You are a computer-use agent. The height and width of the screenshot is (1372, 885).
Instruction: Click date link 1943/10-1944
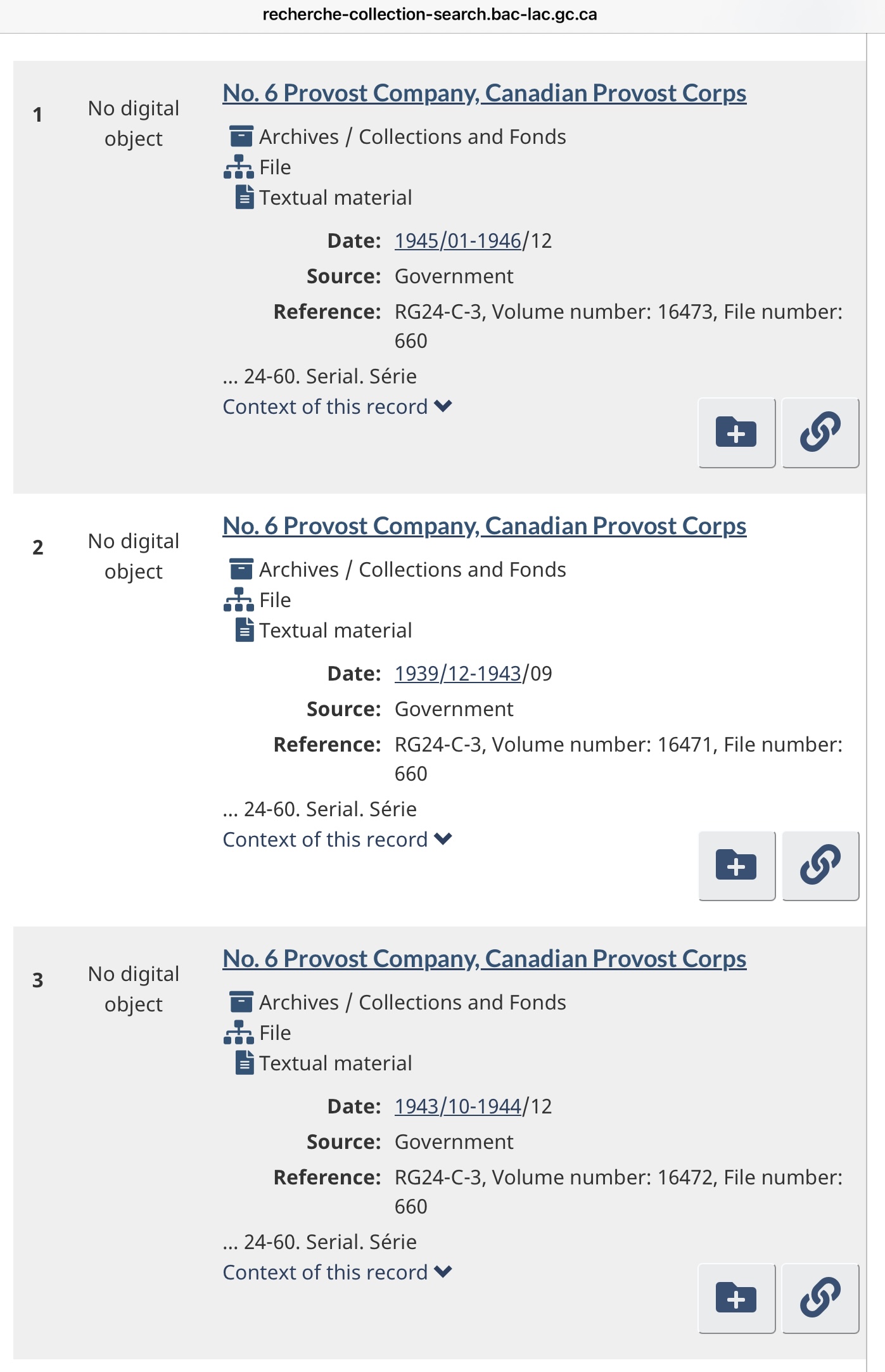click(x=457, y=1106)
